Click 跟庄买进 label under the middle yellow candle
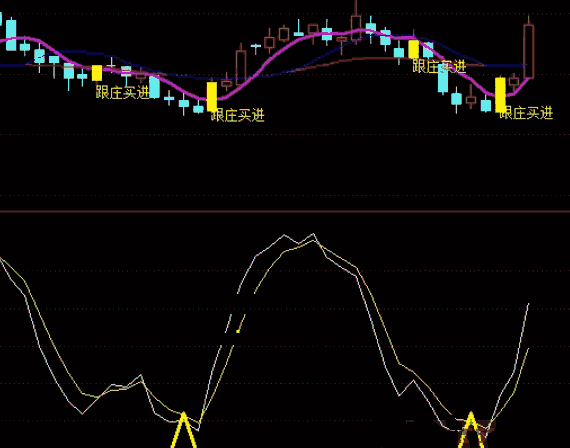 (238, 116)
